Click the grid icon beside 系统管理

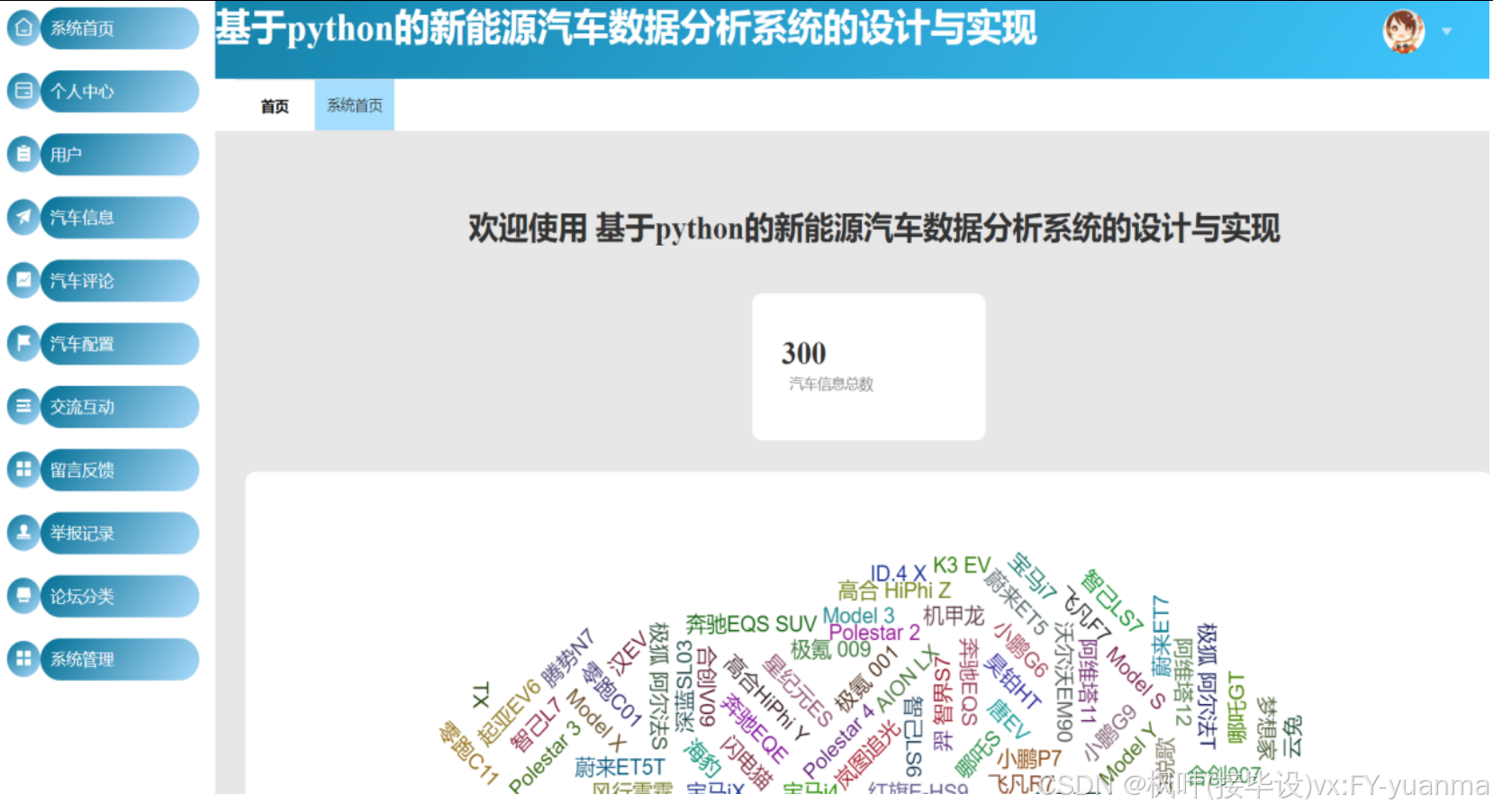tap(23, 658)
